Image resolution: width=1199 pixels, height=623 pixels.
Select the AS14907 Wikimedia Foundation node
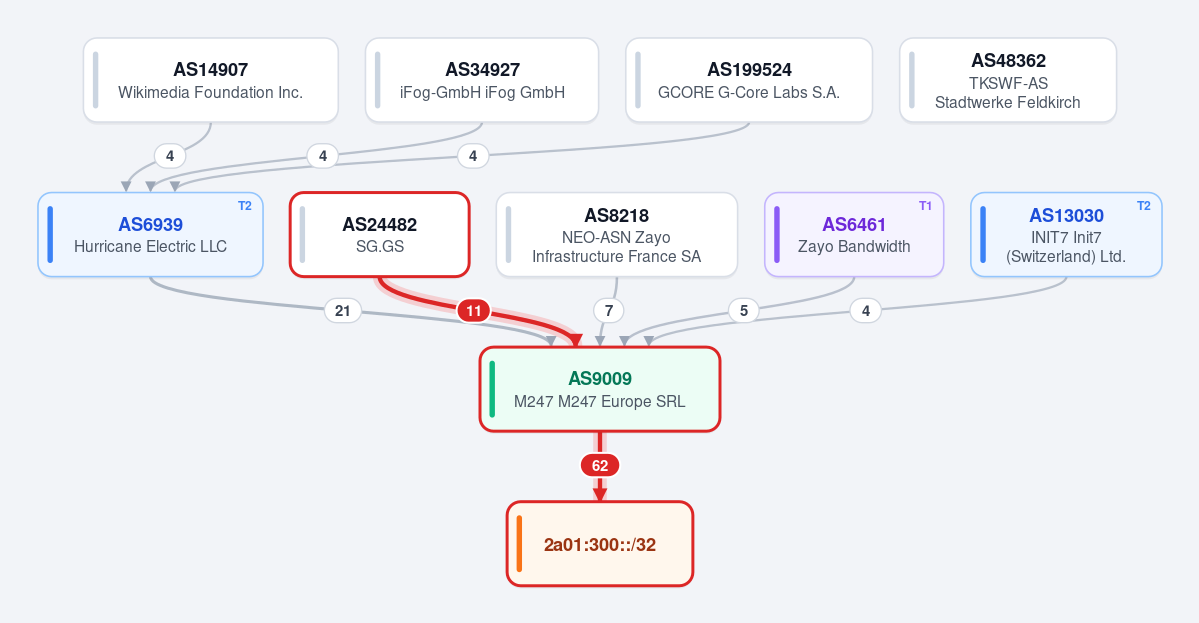(210, 80)
